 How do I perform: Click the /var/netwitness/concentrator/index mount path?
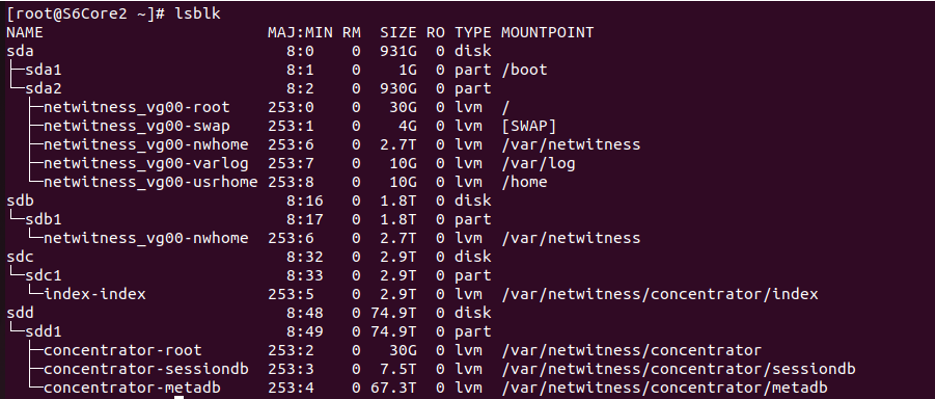(660, 294)
